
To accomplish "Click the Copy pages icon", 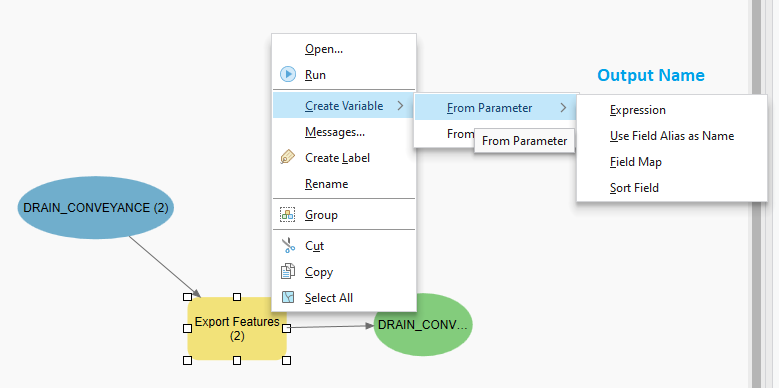I will tap(288, 271).
